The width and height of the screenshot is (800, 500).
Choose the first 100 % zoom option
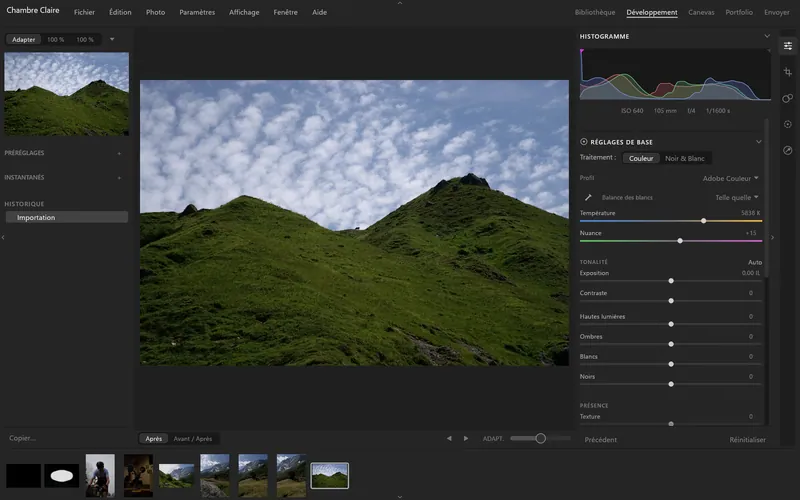pyautogui.click(x=56, y=39)
